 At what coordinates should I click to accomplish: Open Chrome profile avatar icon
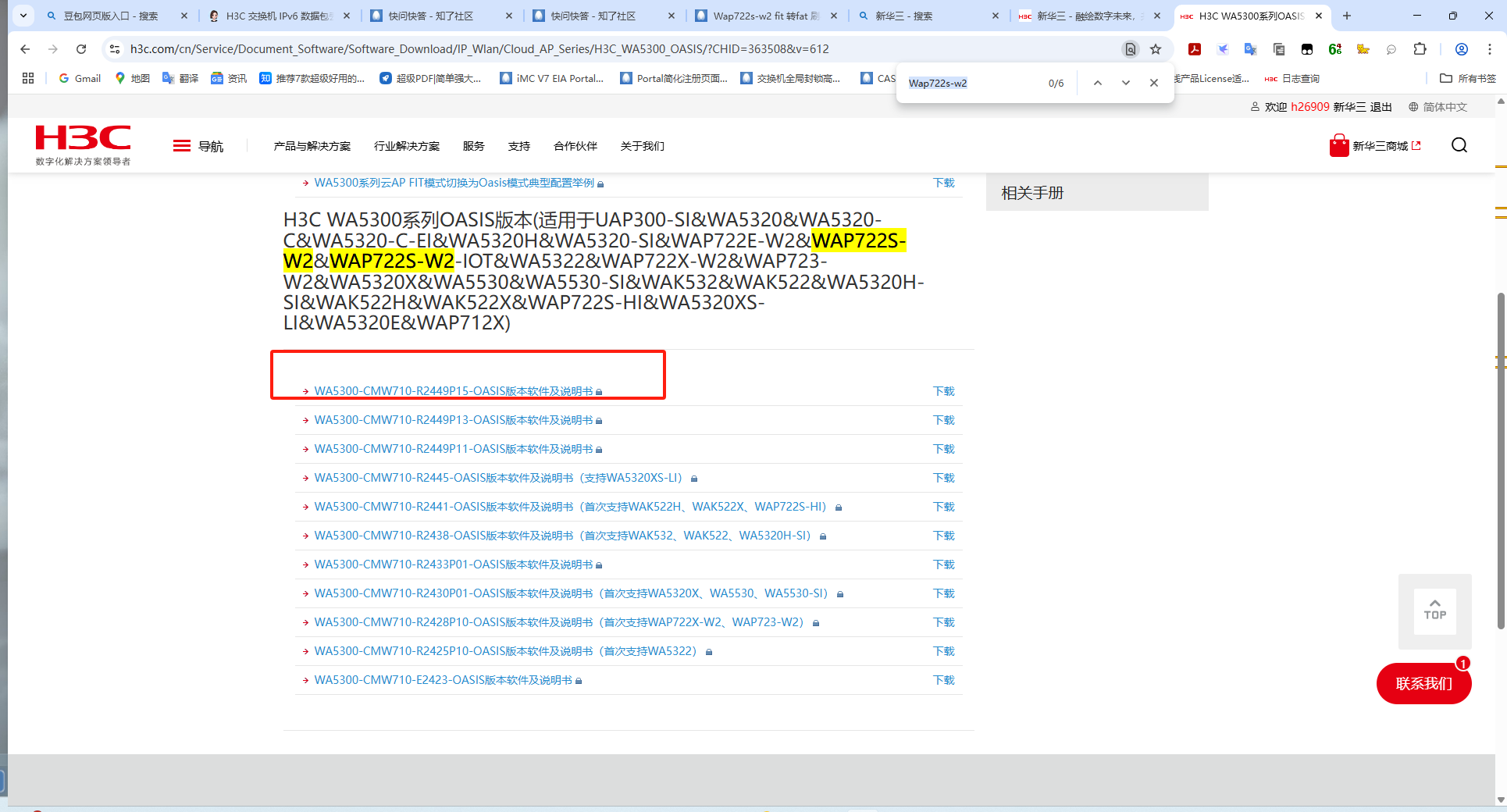click(x=1462, y=49)
